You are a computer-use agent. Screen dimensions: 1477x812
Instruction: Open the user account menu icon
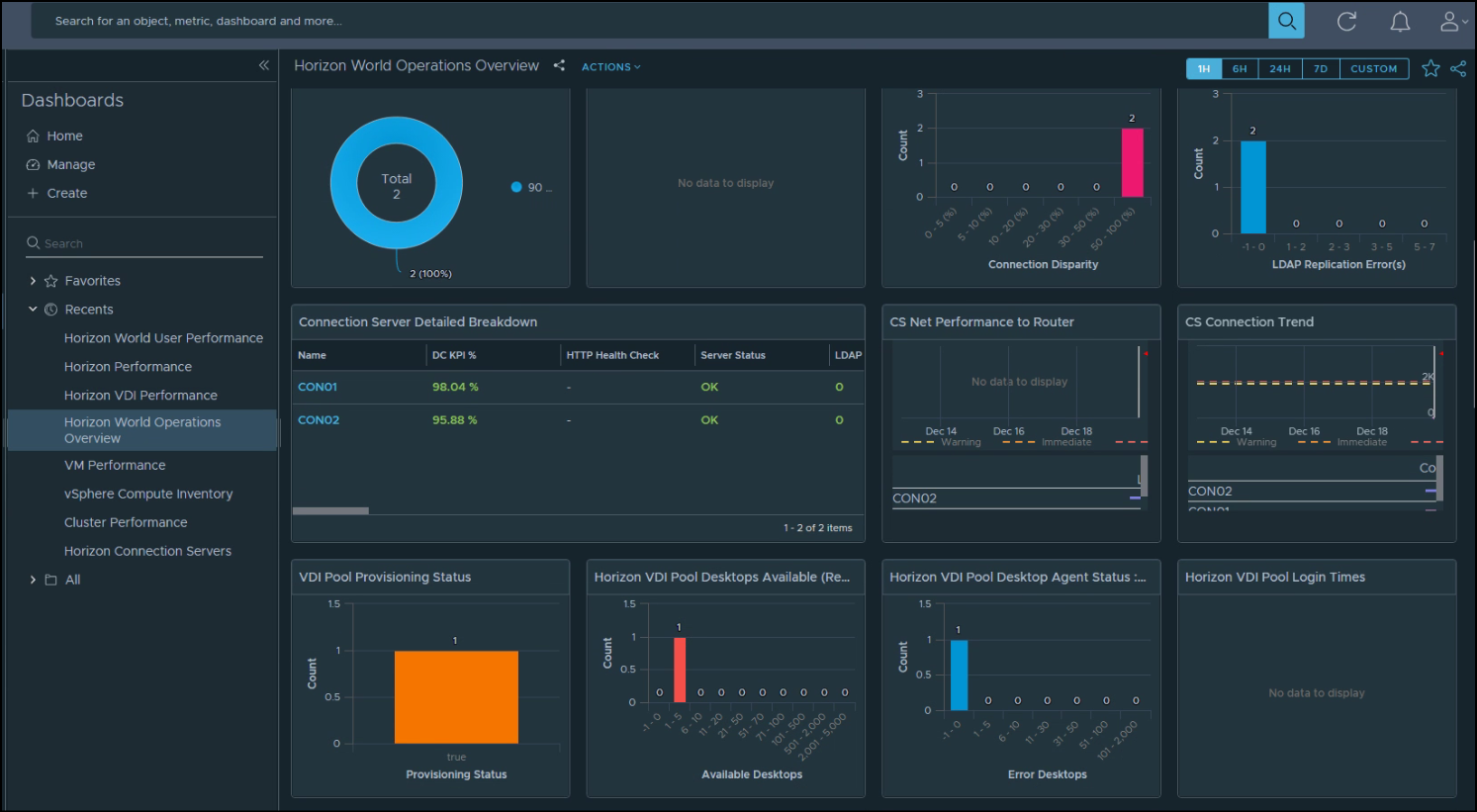[1449, 21]
